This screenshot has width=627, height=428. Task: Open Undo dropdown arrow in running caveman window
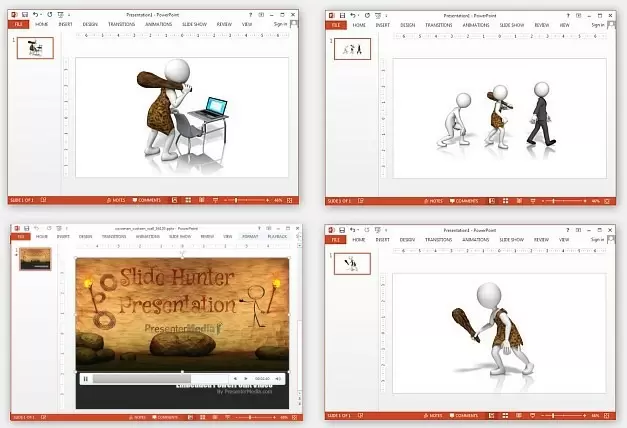point(359,230)
